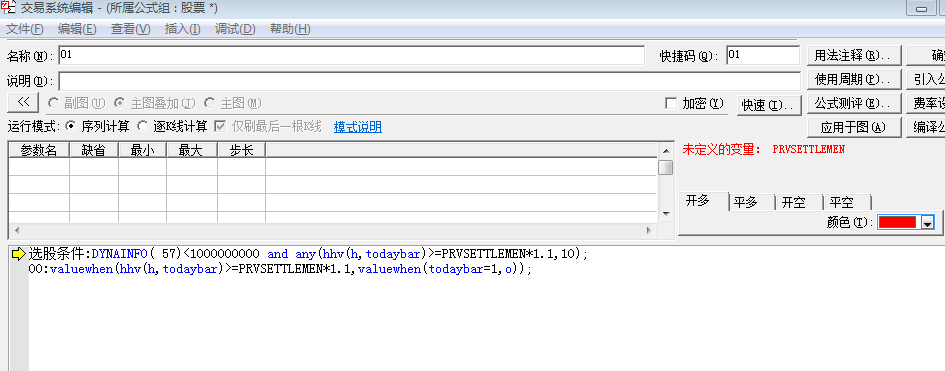Enable the 加密 checkbox
Viewport: 945px width, 371px height.
[x=694, y=104]
